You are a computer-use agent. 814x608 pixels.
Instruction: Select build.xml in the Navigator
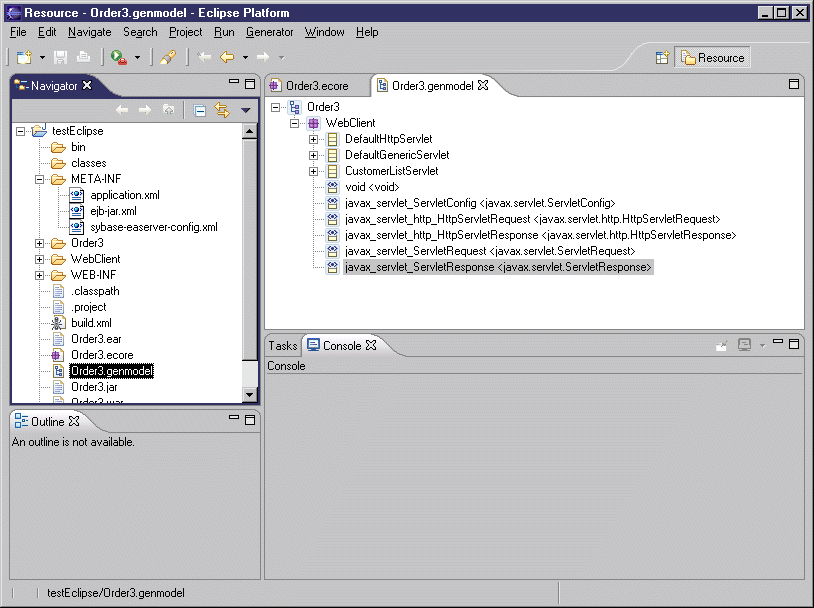(91, 323)
